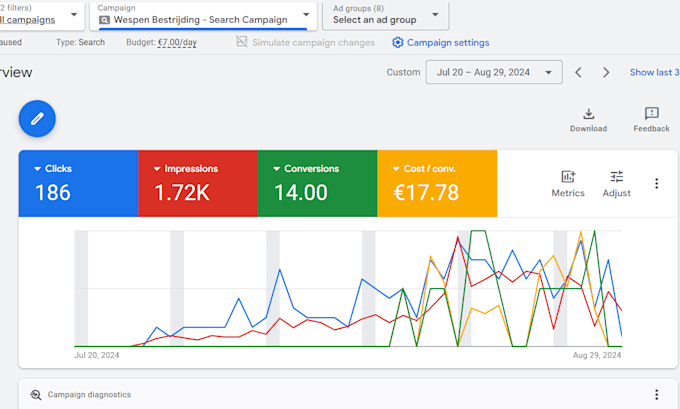Download the overview report
Viewport: 680px width, 409px height.
click(588, 120)
